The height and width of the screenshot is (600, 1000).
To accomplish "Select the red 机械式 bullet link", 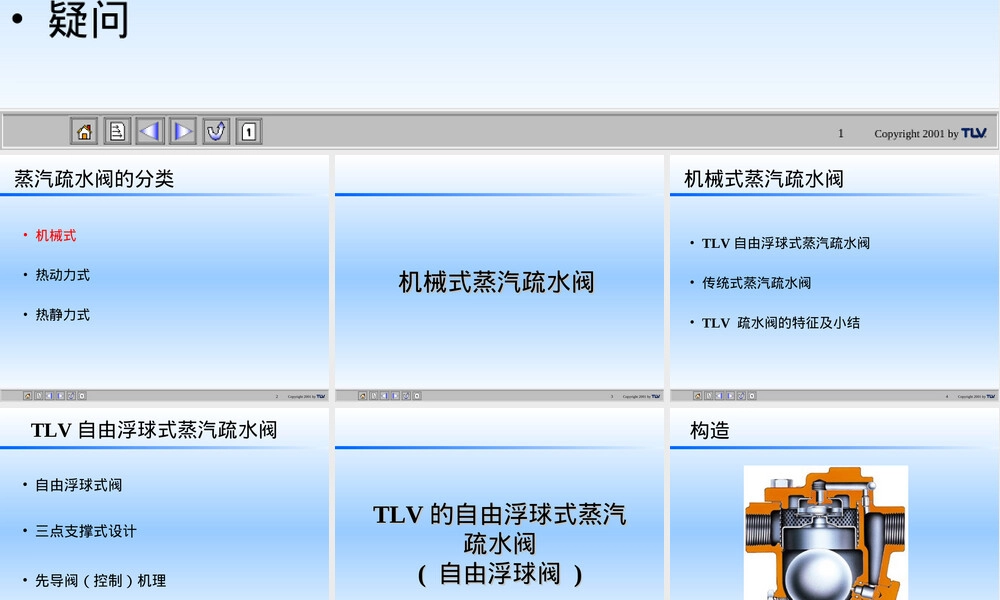I will tap(55, 235).
